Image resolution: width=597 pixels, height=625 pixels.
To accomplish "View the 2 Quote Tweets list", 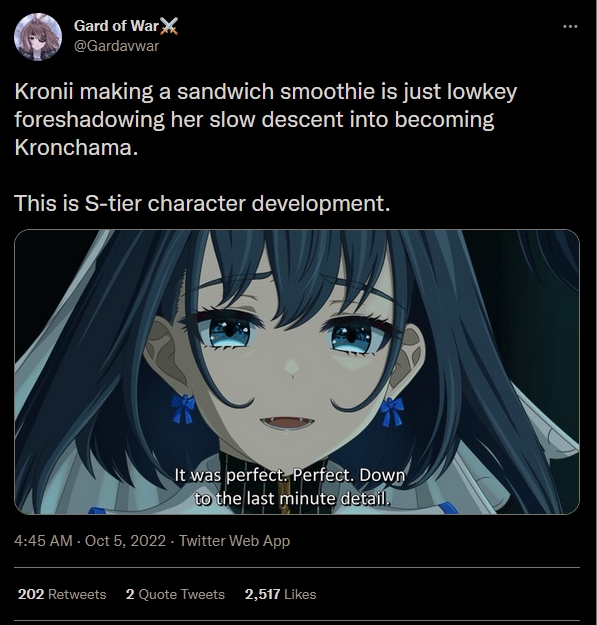I will click(175, 594).
